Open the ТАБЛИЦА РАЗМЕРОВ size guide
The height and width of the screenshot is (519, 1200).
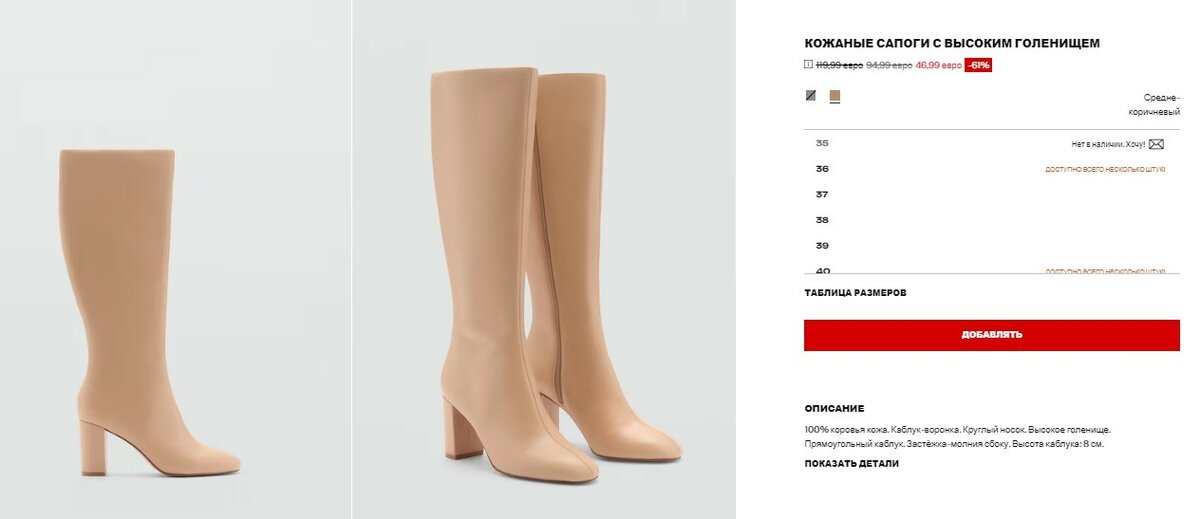pos(855,293)
